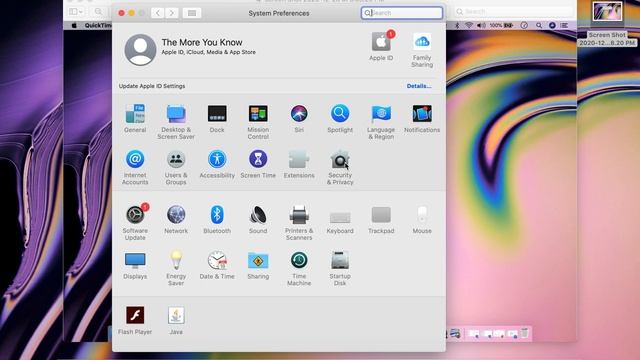Open the Apple menu in menu bar
640x360 pixels.
click(x=74, y=25)
